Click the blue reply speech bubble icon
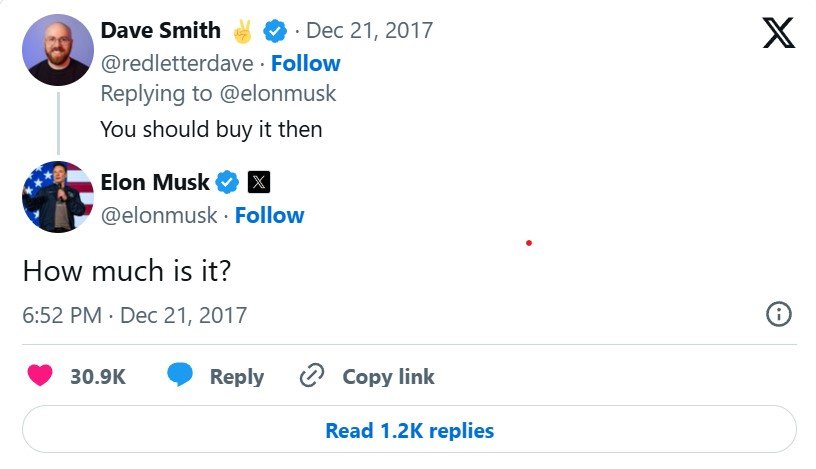The height and width of the screenshot is (469, 816). tap(180, 375)
